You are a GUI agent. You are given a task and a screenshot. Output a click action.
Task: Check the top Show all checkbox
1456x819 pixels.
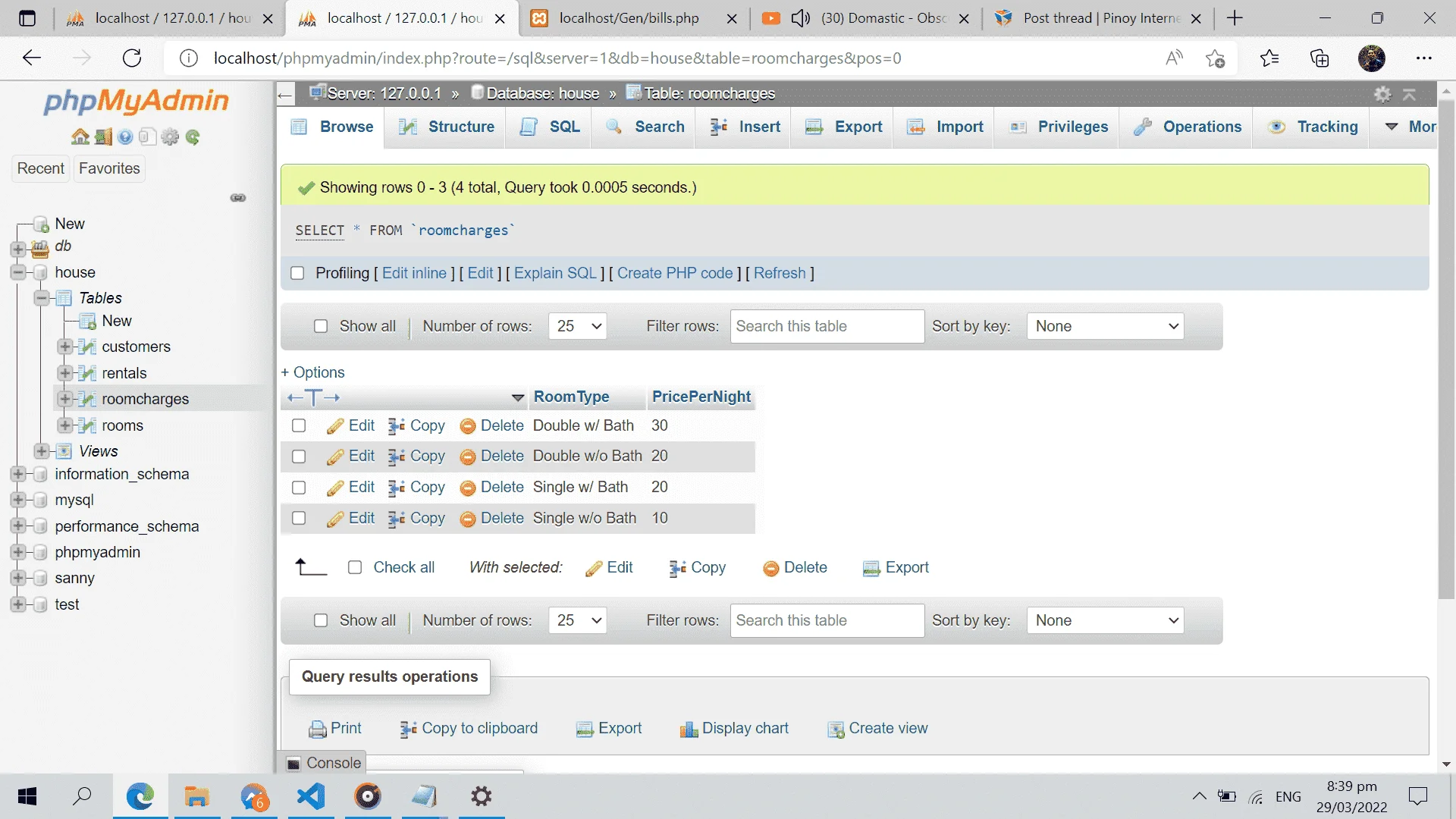(321, 326)
